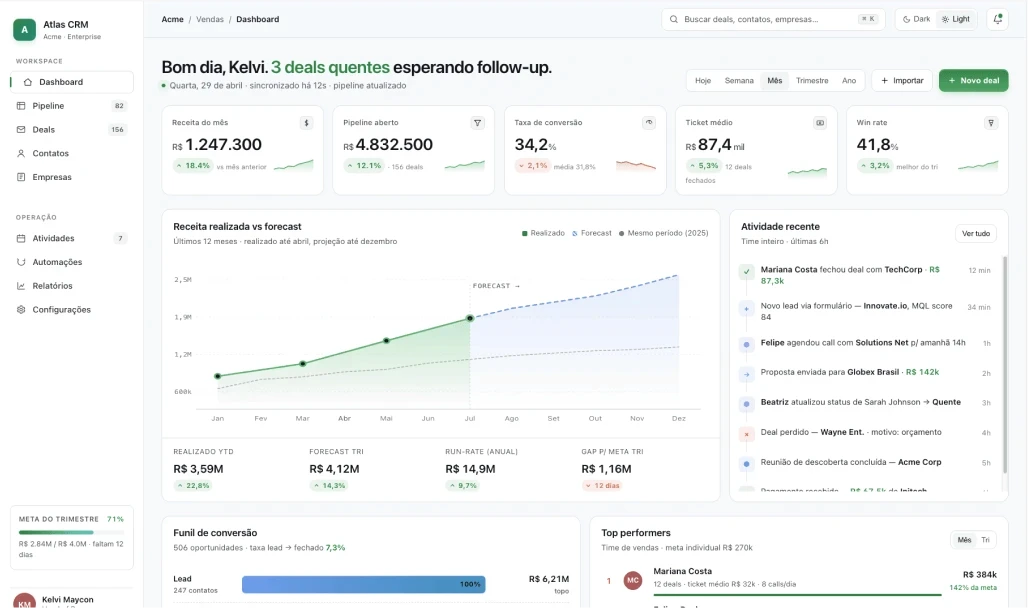Click the Vendas breadcrumb link
This screenshot has width=1028, height=608.
click(x=210, y=19)
